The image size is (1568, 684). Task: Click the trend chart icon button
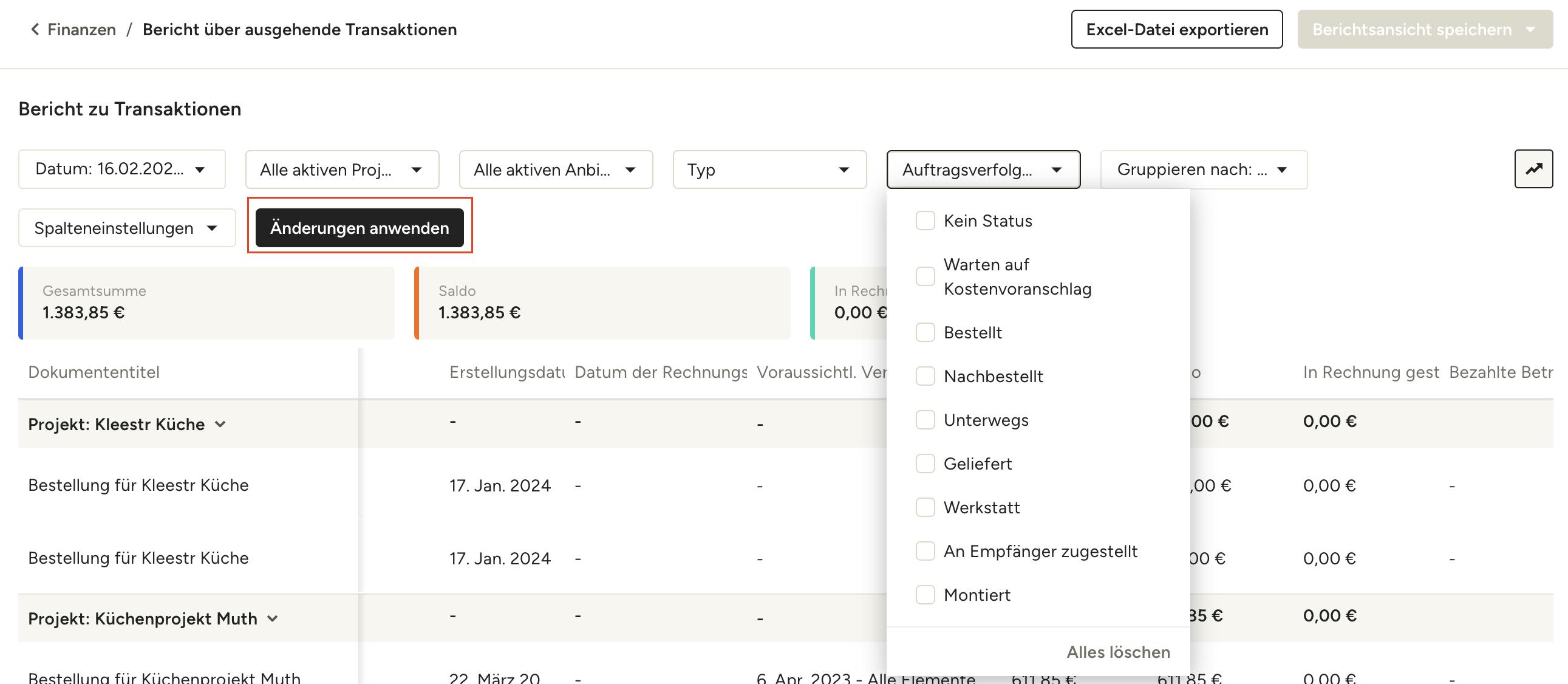(1533, 169)
